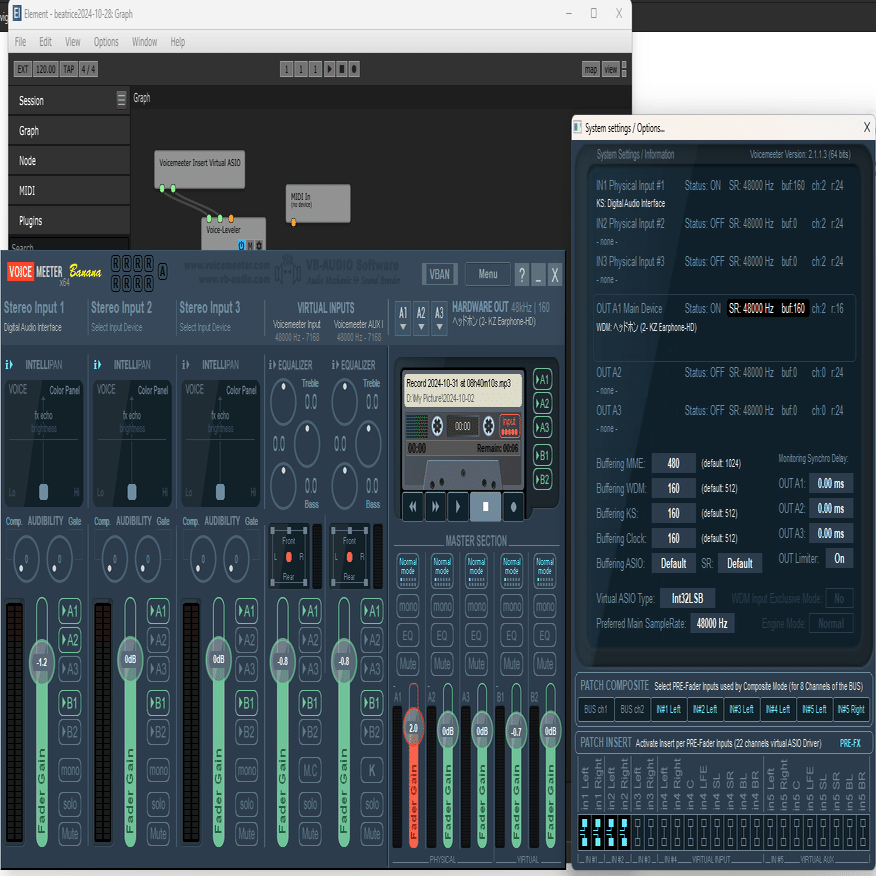Toggle the cassette recorder A1 bus button
This screenshot has height=876, width=876.
(542, 380)
